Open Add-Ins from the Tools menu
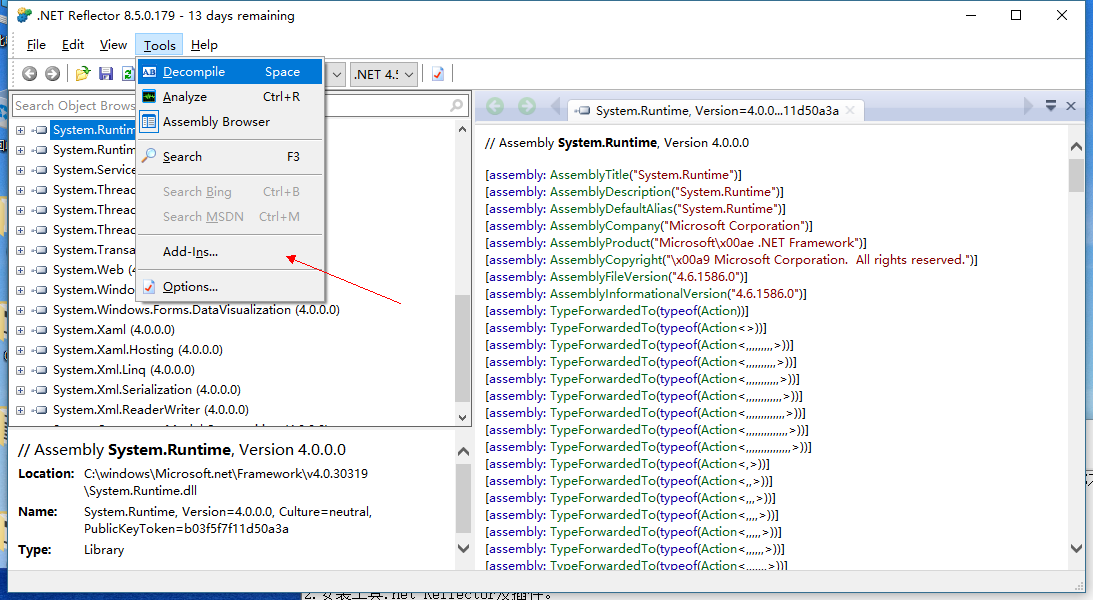 [190, 252]
